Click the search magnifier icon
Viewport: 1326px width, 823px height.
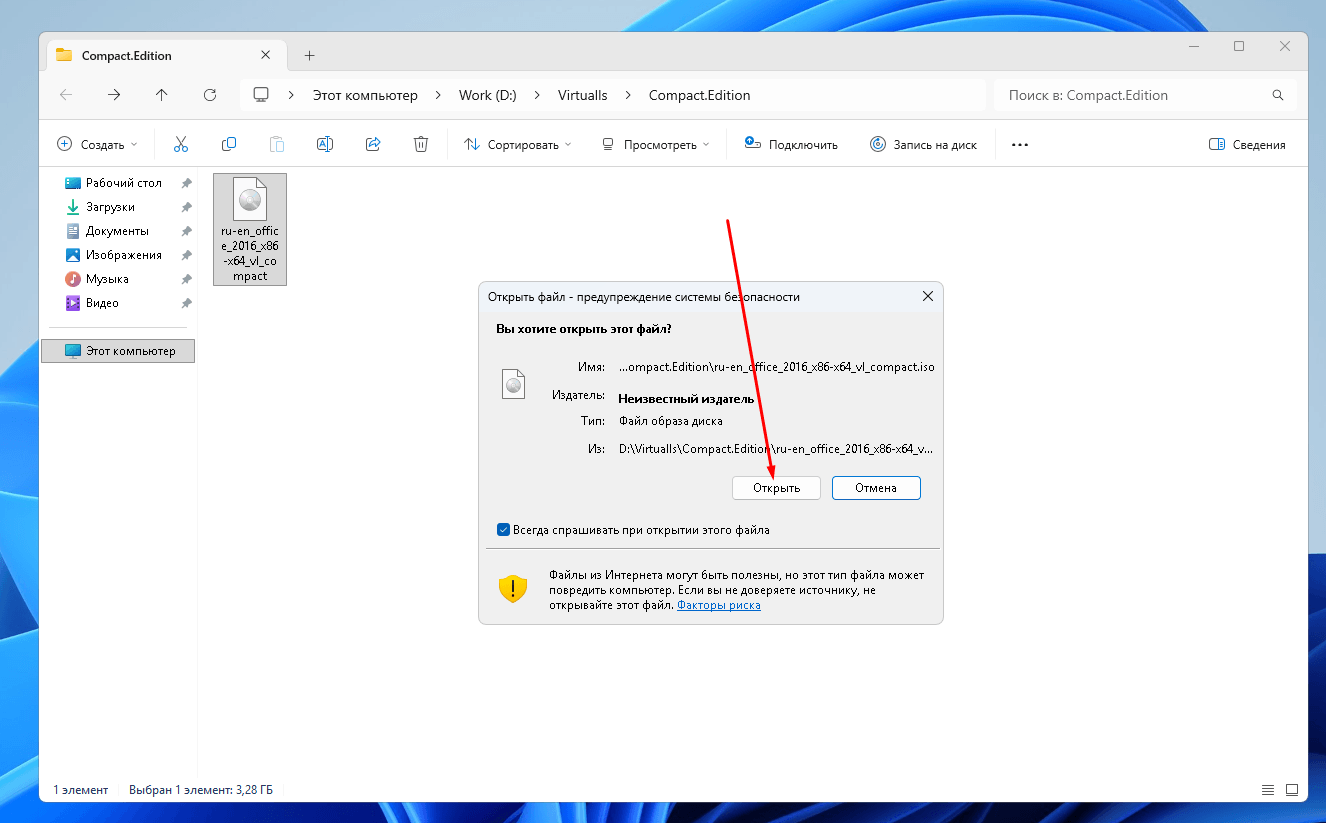point(1277,95)
